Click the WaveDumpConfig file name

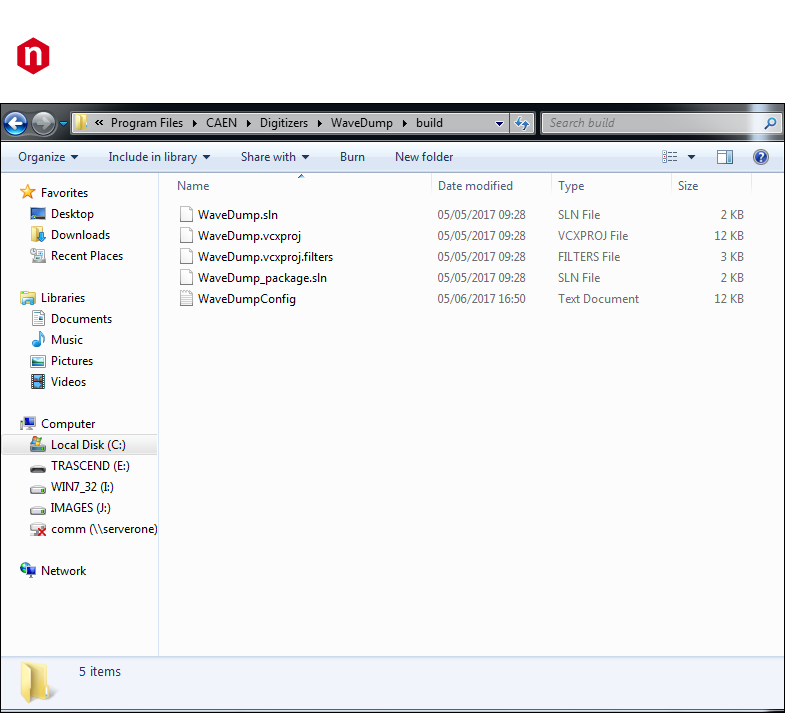247,299
